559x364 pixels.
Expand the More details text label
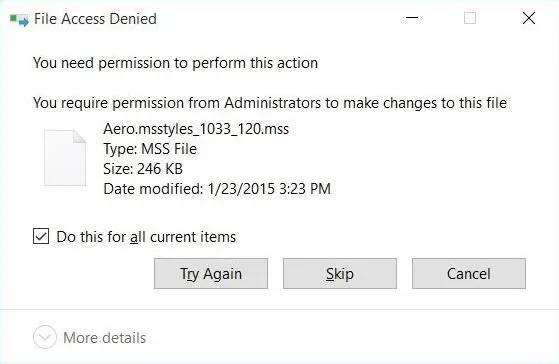(105, 338)
